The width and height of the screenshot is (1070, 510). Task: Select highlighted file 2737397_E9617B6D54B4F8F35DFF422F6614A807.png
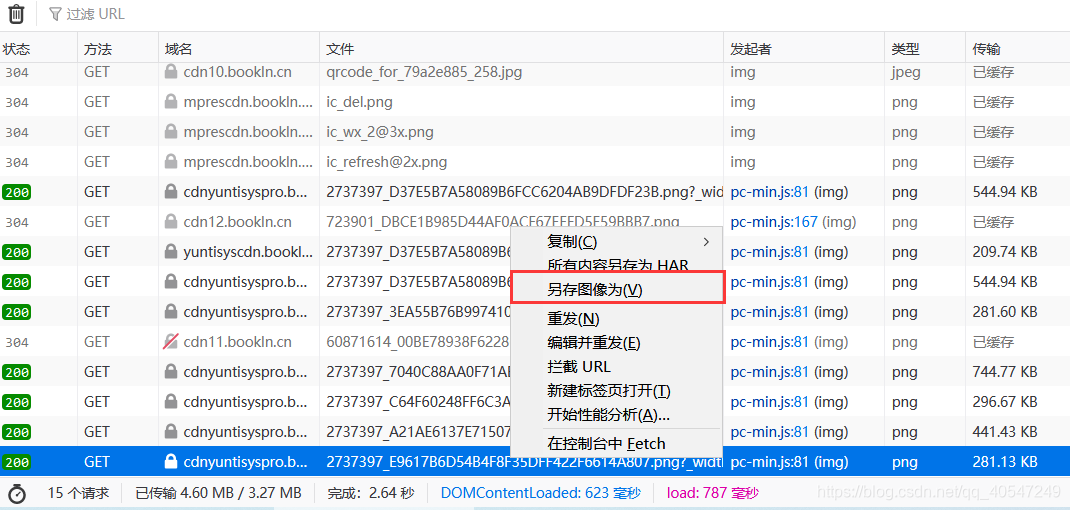click(525, 462)
